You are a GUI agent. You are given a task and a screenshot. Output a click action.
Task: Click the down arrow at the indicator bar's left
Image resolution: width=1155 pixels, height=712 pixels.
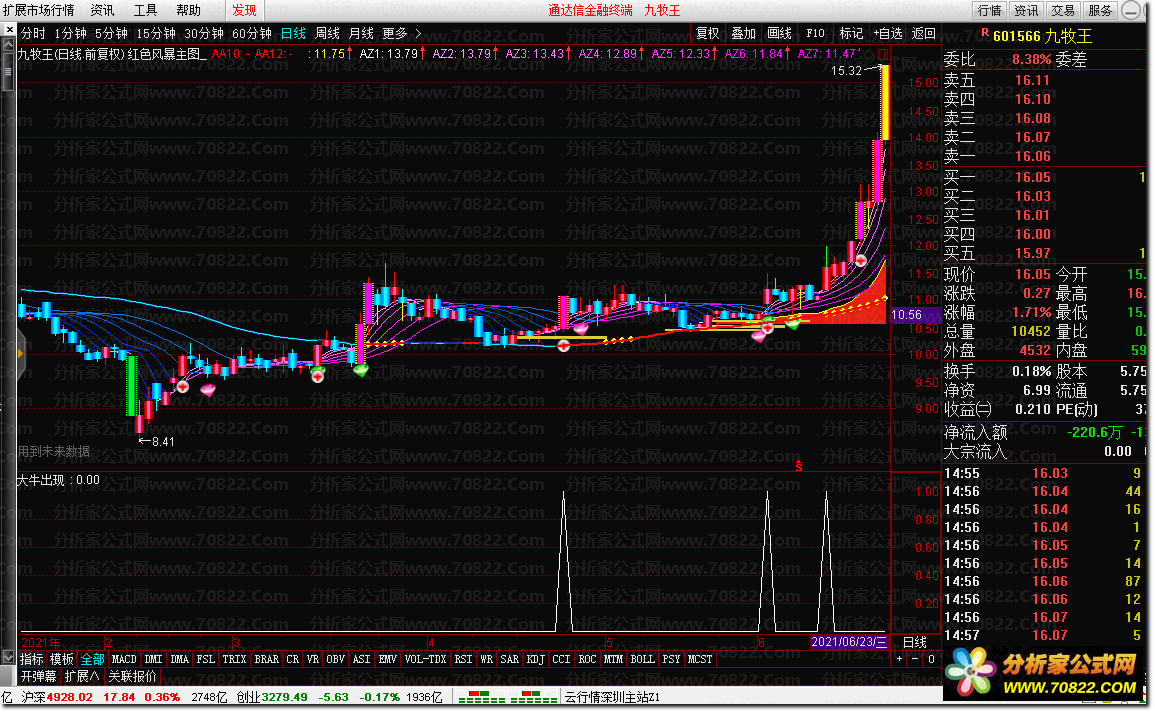tap(8, 658)
